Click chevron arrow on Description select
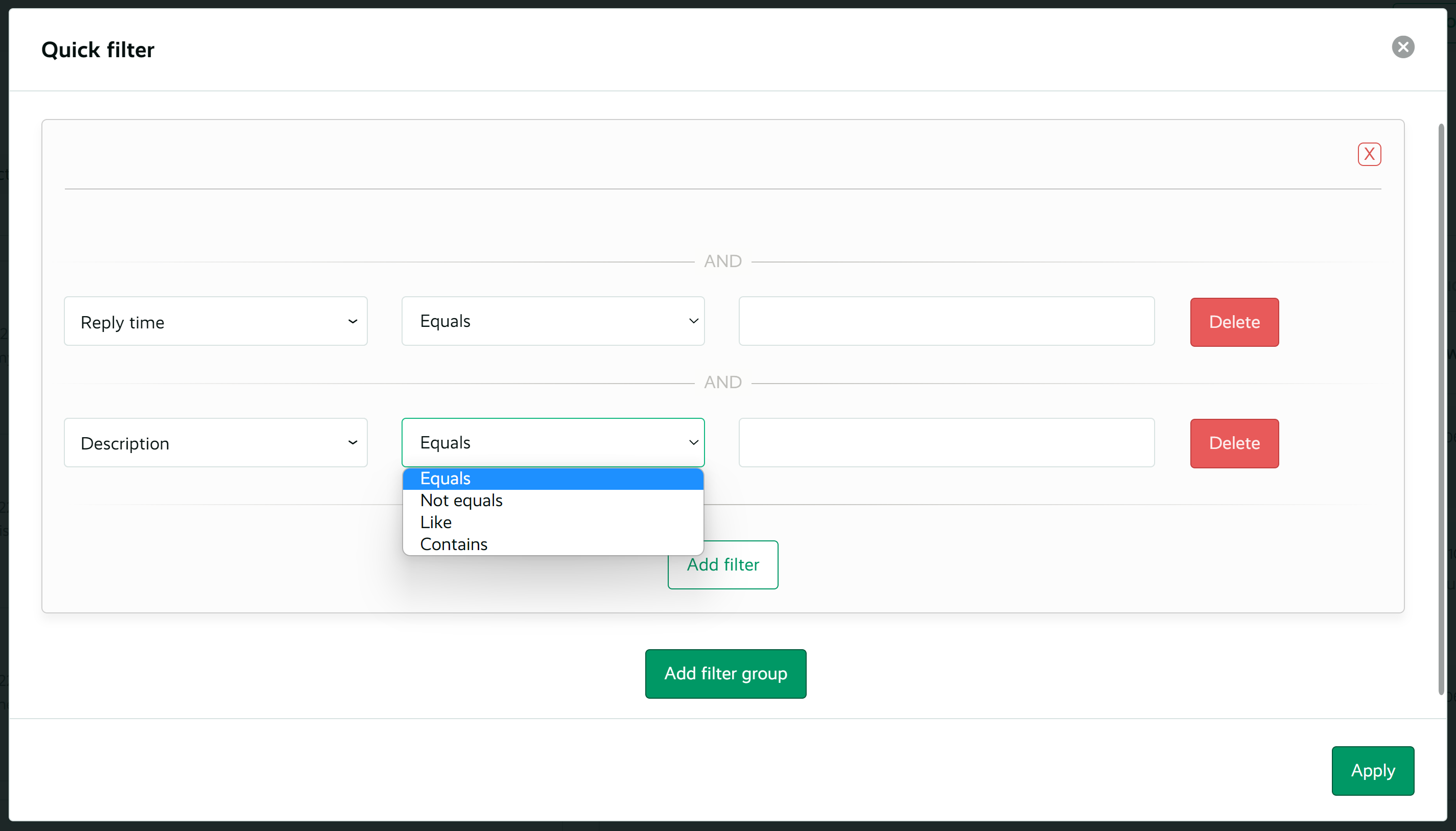The width and height of the screenshot is (1456, 831). point(353,443)
